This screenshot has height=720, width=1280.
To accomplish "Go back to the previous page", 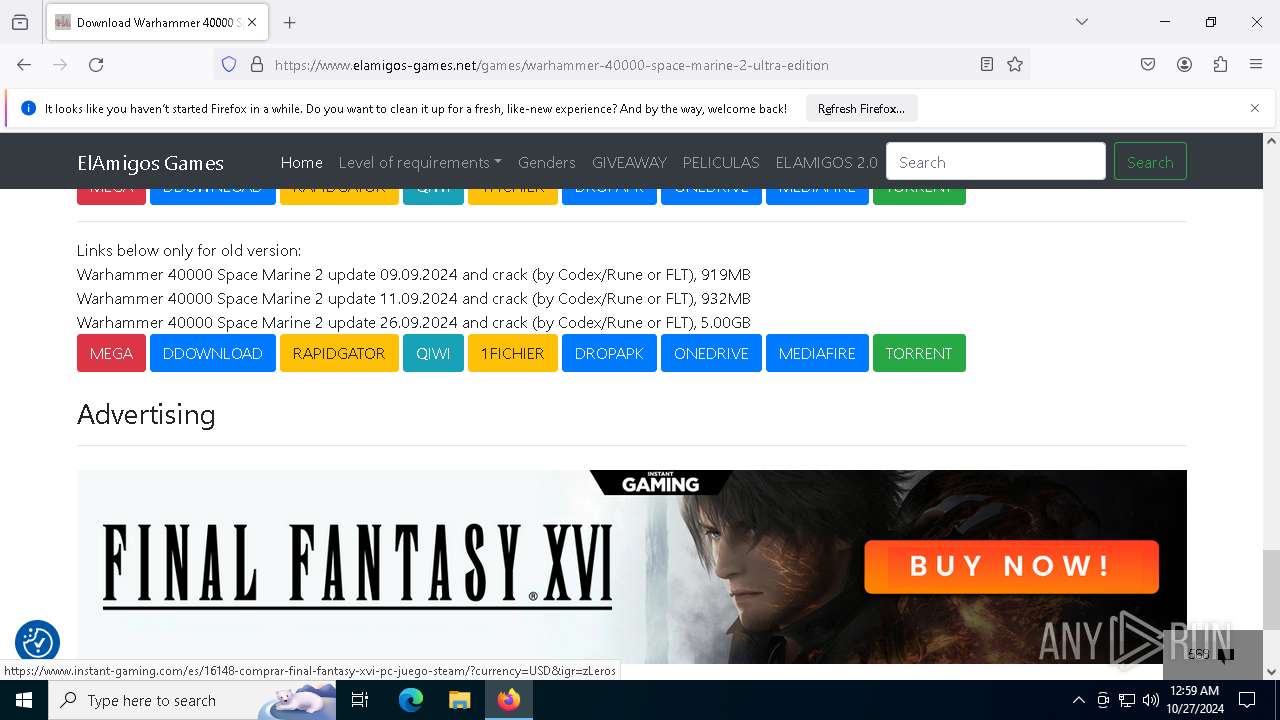I will 24,64.
